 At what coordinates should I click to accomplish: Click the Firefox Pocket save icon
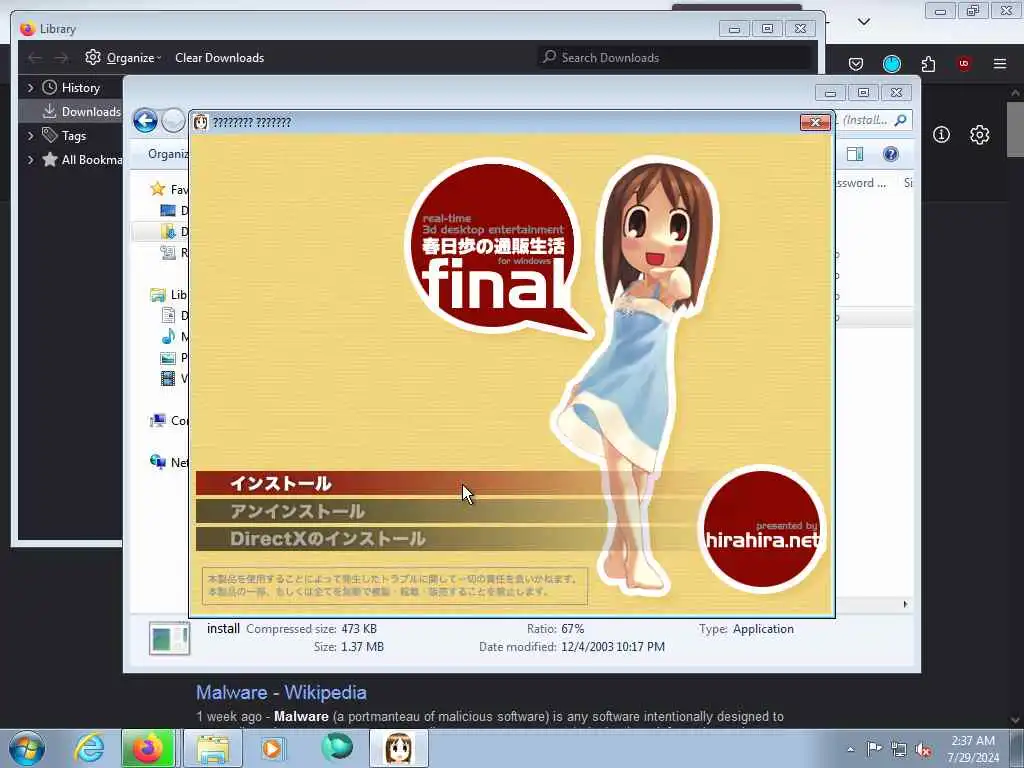coord(856,64)
